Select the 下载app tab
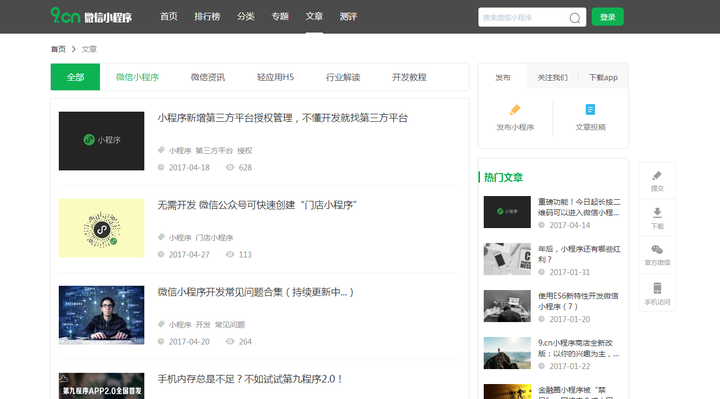The image size is (720, 399). tap(603, 77)
